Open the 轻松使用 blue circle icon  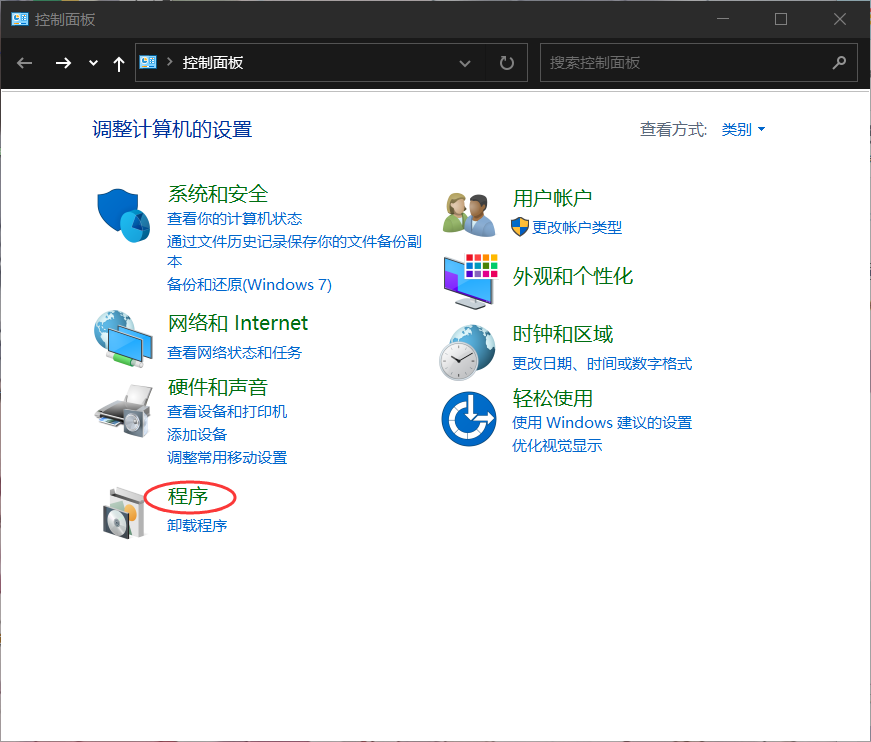[x=469, y=419]
